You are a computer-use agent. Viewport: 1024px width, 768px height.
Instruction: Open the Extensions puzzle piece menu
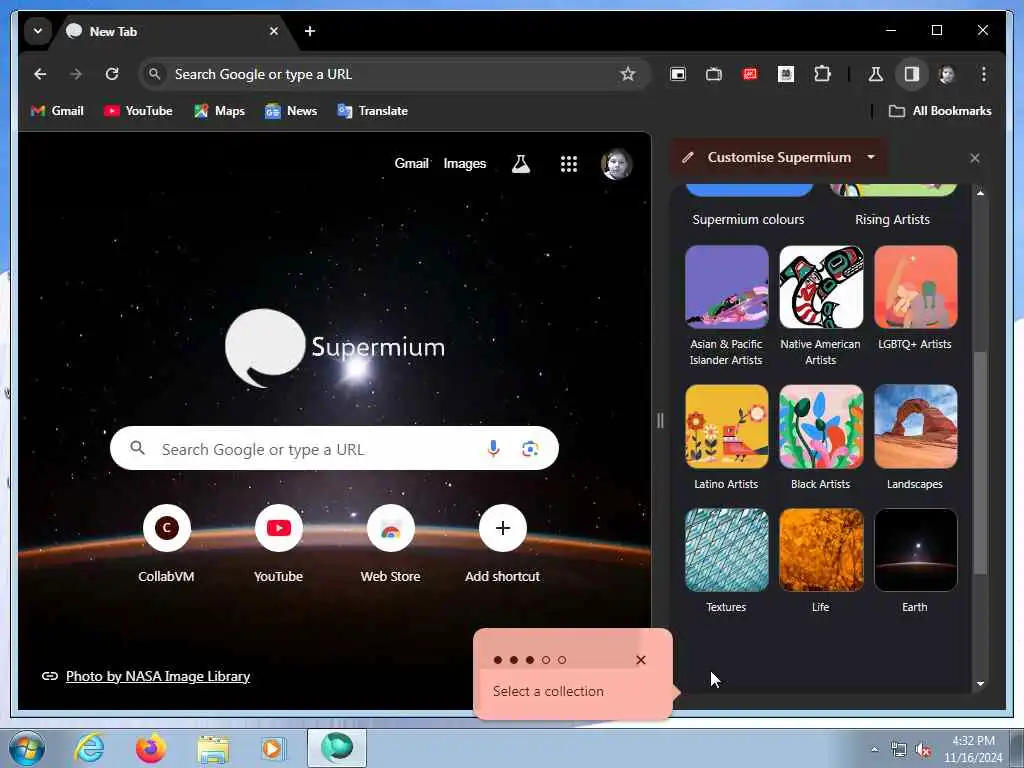pyautogui.click(x=822, y=74)
